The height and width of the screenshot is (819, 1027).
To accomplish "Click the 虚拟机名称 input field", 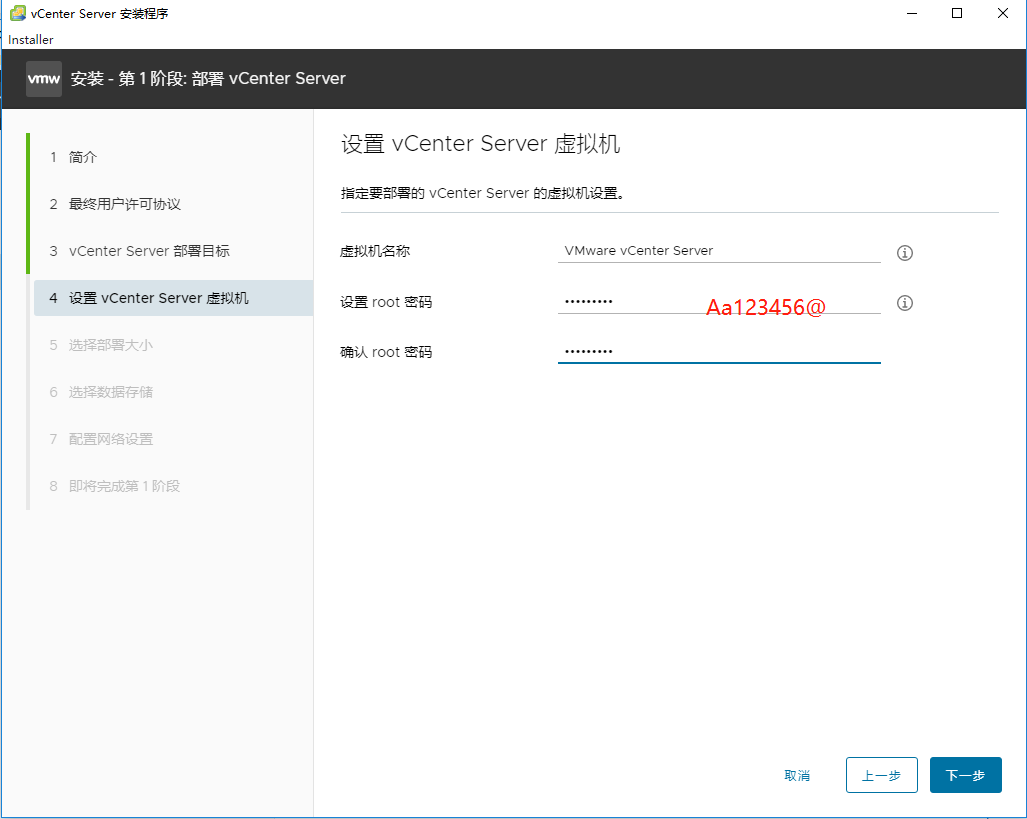I will click(x=719, y=251).
